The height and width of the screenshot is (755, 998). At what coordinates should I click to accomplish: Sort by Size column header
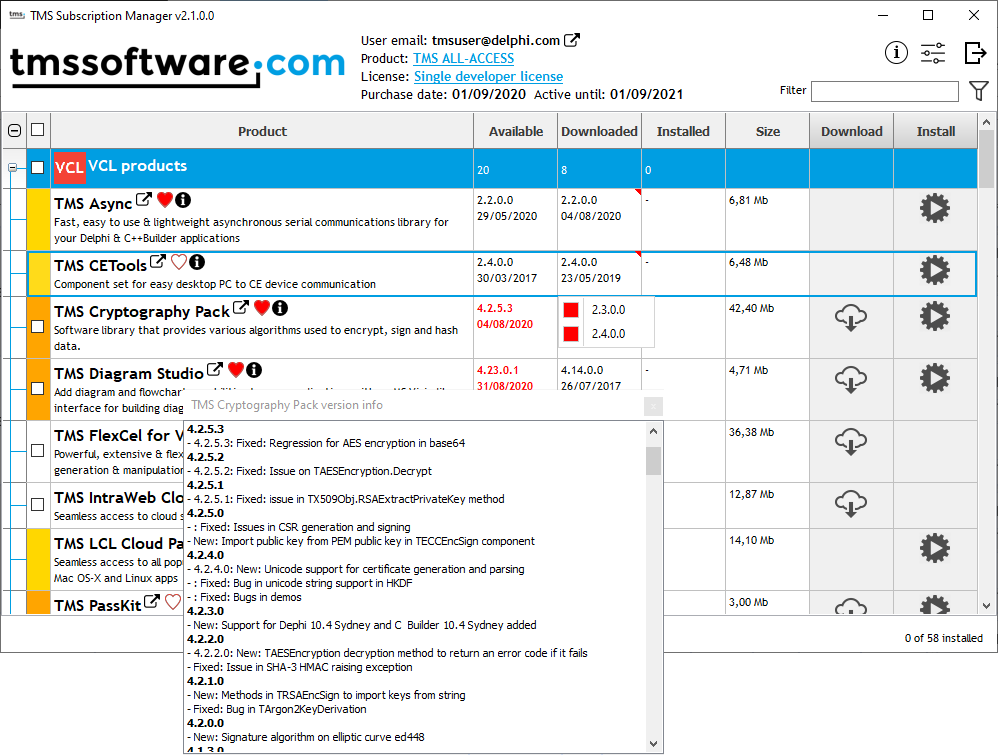click(768, 131)
